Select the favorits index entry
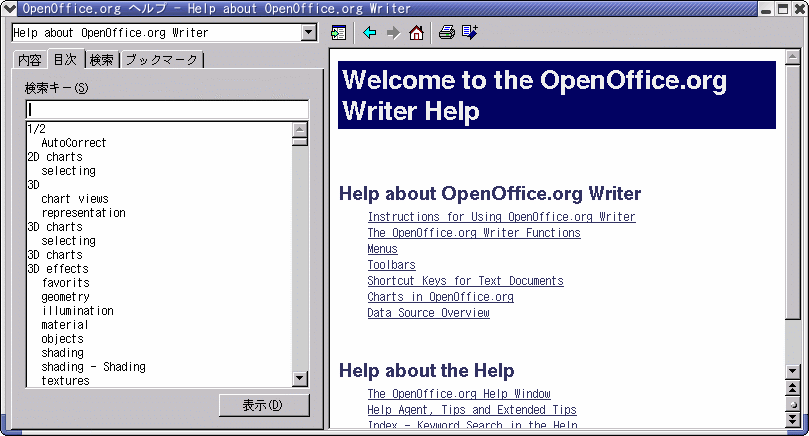 coord(66,283)
